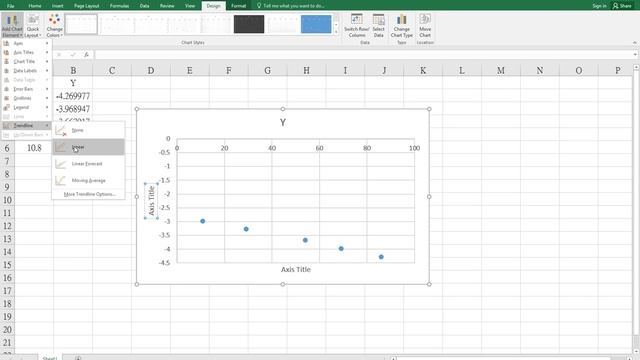Open the Legend submenu item
640x360 pixels.
26,107
